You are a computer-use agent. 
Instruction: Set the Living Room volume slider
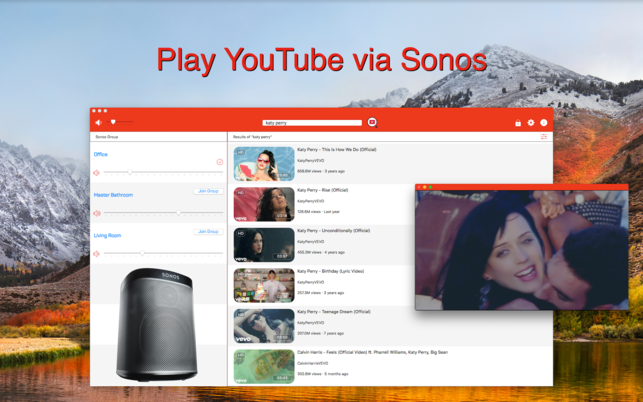(163, 254)
